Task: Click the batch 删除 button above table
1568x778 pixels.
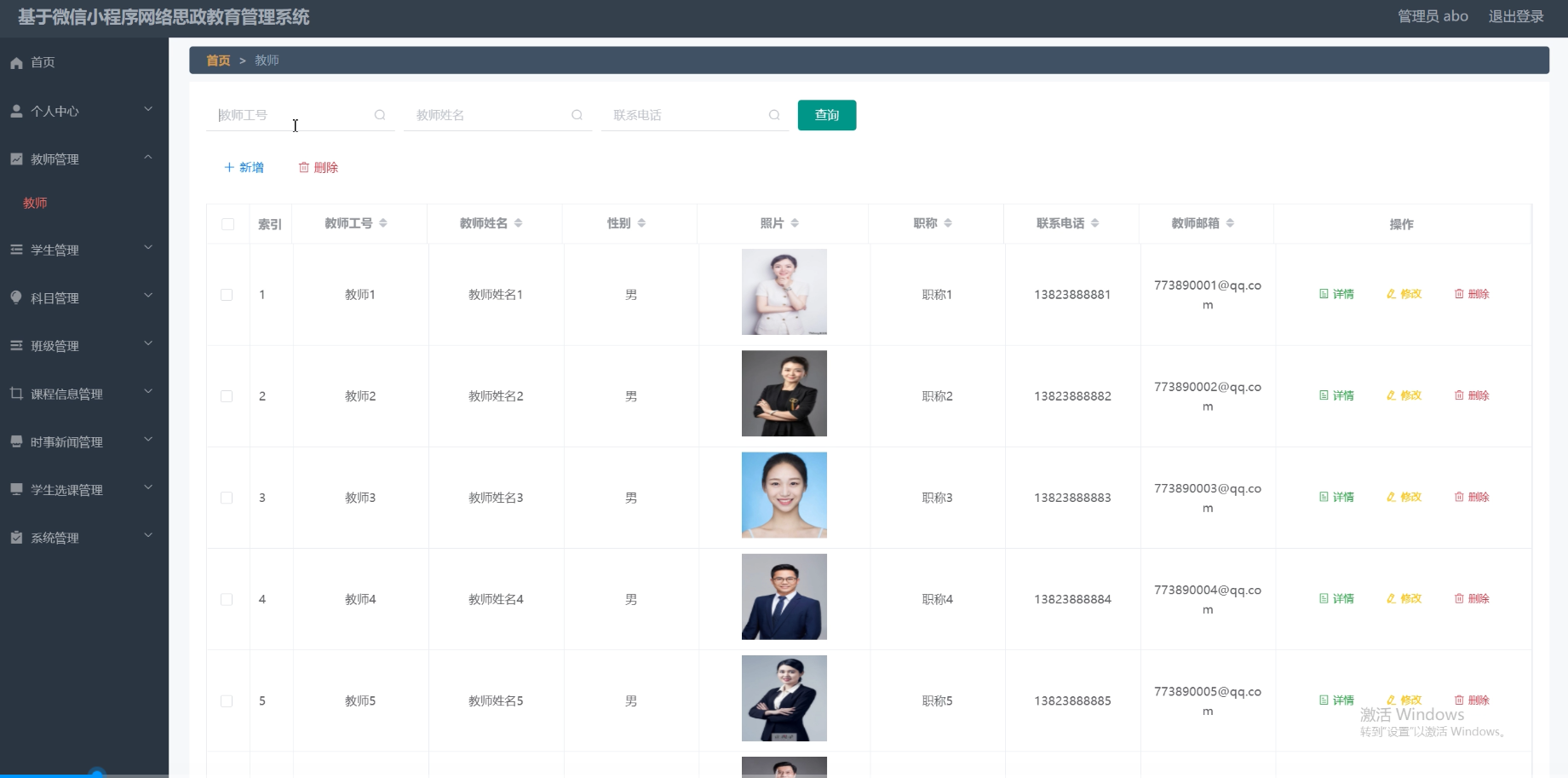Action: 319,167
